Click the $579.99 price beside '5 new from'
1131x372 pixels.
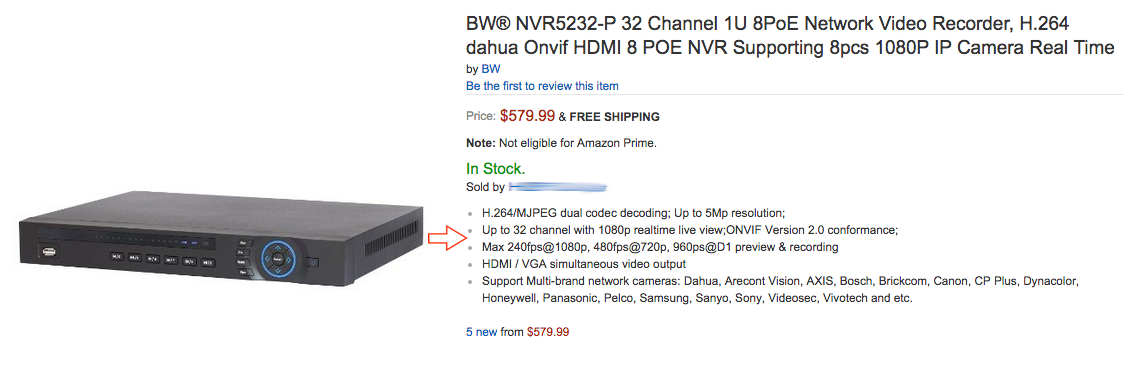point(548,332)
